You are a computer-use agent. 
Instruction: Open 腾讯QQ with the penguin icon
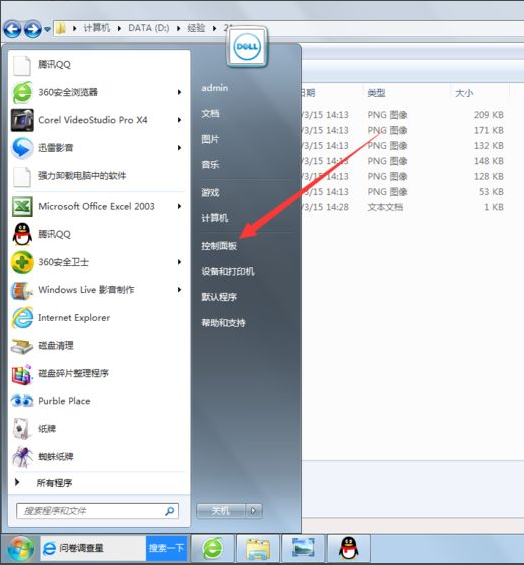click(x=97, y=234)
